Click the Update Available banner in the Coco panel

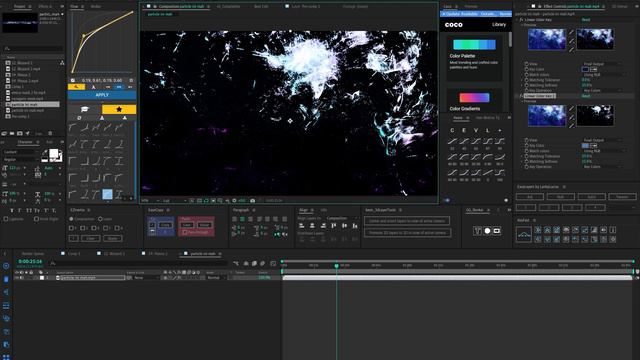click(x=476, y=14)
